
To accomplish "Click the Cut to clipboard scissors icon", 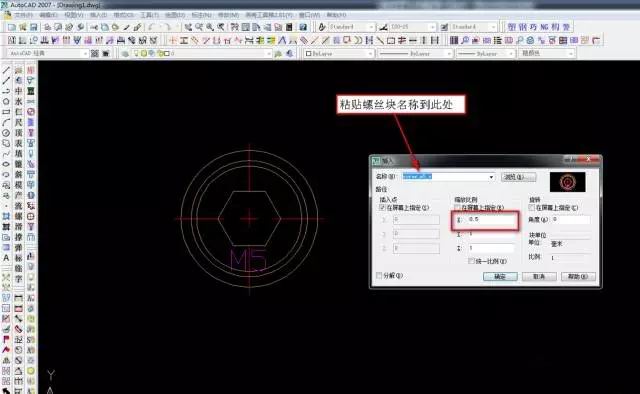I will [x=94, y=27].
